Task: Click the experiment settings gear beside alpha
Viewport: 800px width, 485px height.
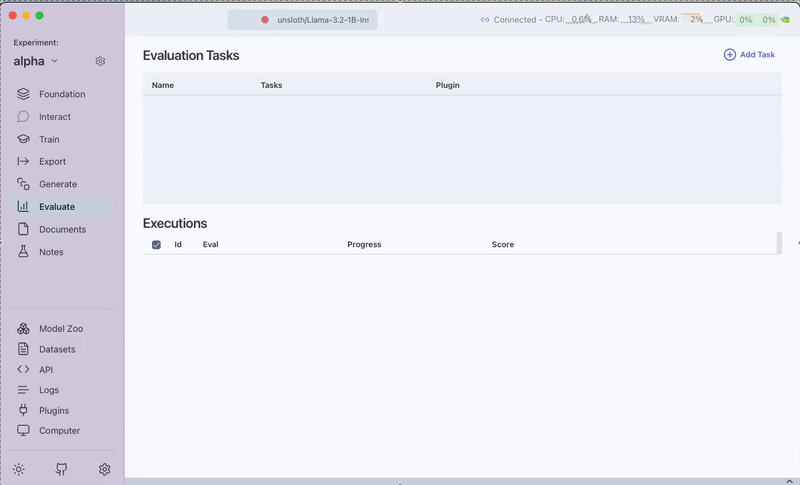Action: tap(100, 61)
